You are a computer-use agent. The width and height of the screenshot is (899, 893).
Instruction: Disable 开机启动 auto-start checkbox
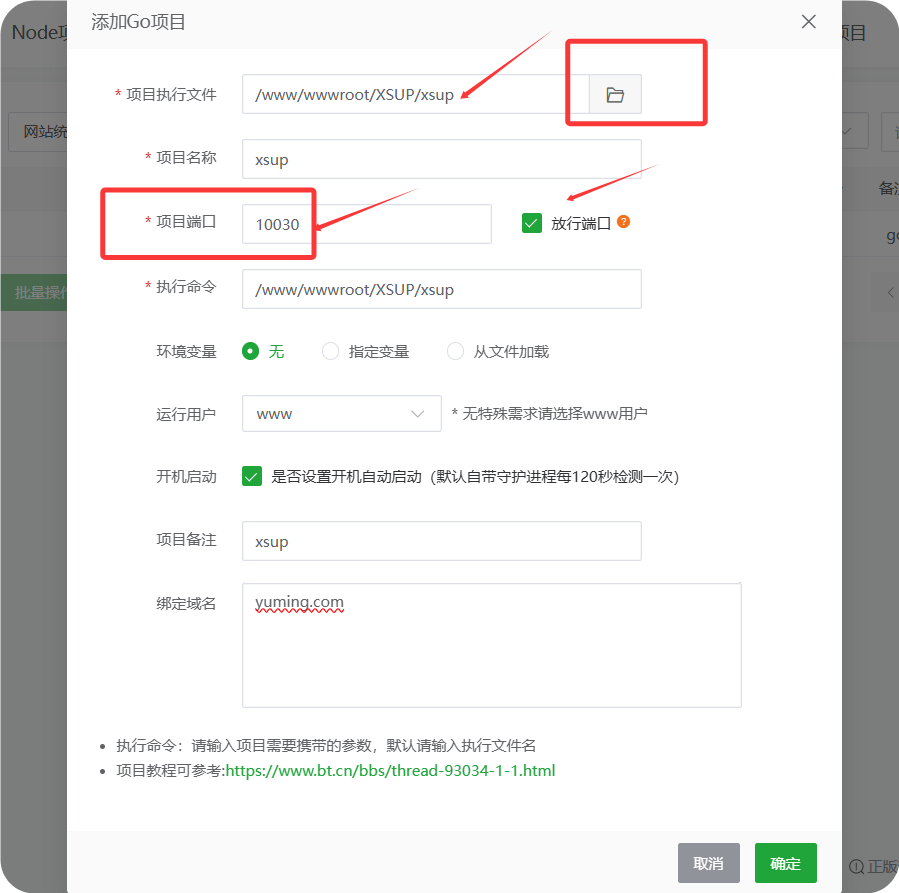(x=252, y=476)
